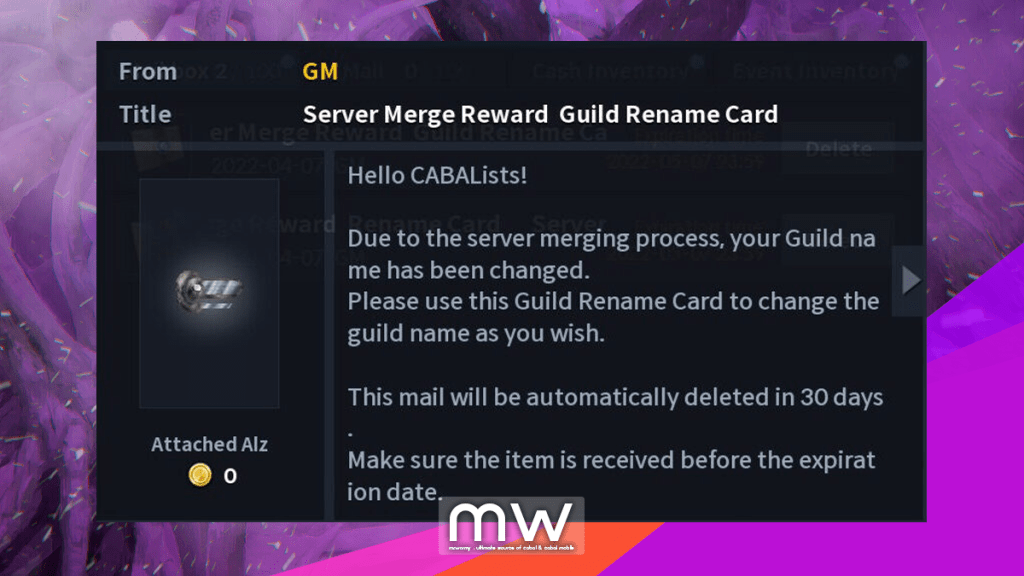Click the Alz amount showing 0
Viewport: 1024px width, 576px height.
(230, 475)
